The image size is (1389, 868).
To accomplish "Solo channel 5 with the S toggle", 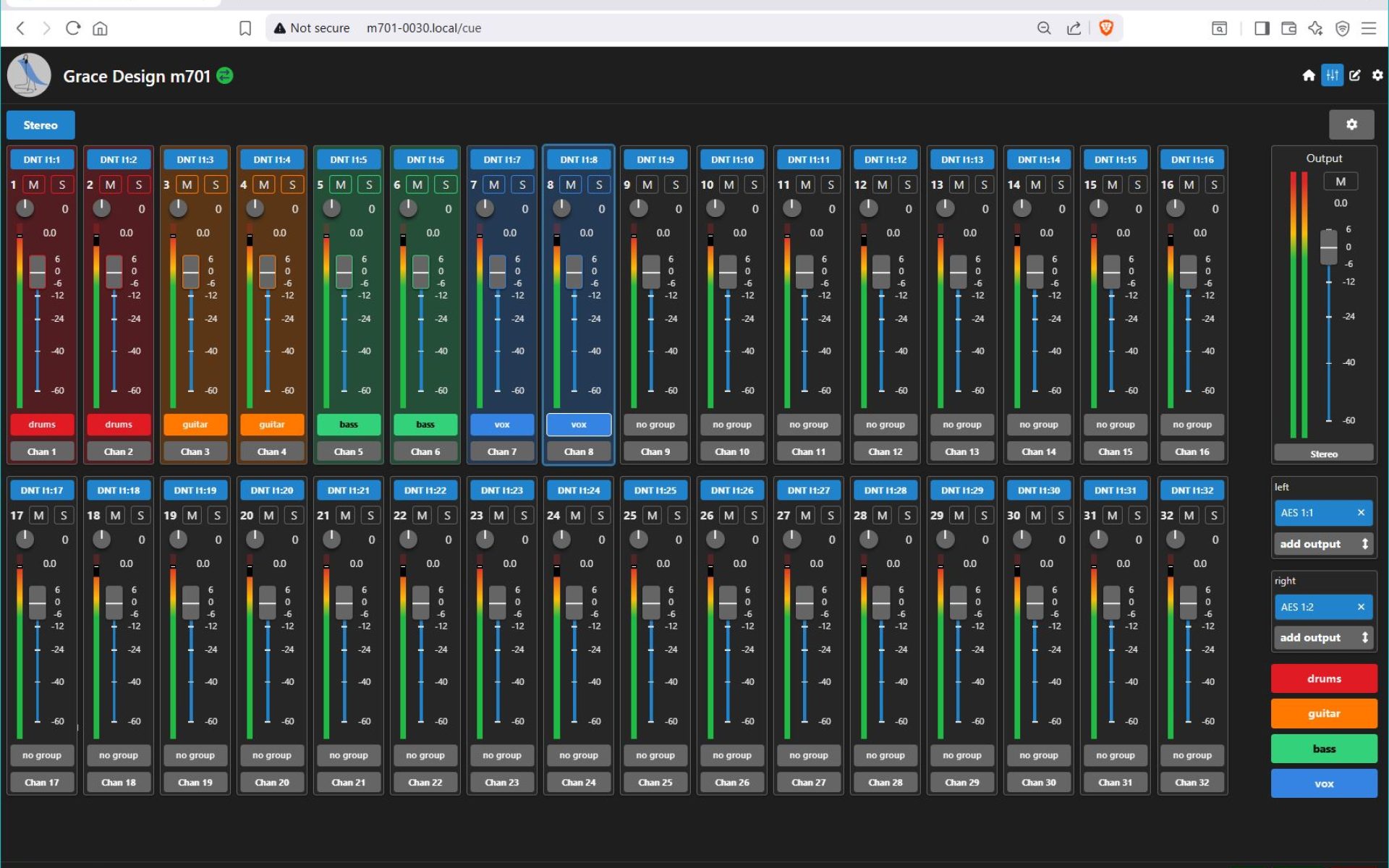I will point(369,184).
